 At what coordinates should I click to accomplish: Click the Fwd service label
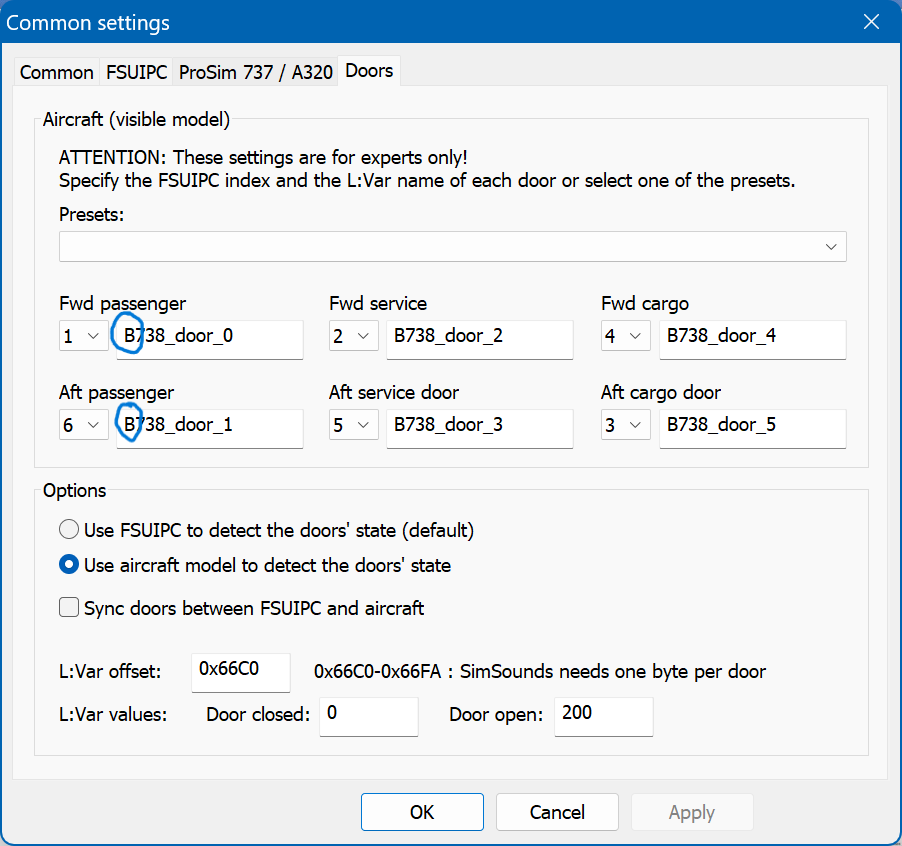(378, 303)
